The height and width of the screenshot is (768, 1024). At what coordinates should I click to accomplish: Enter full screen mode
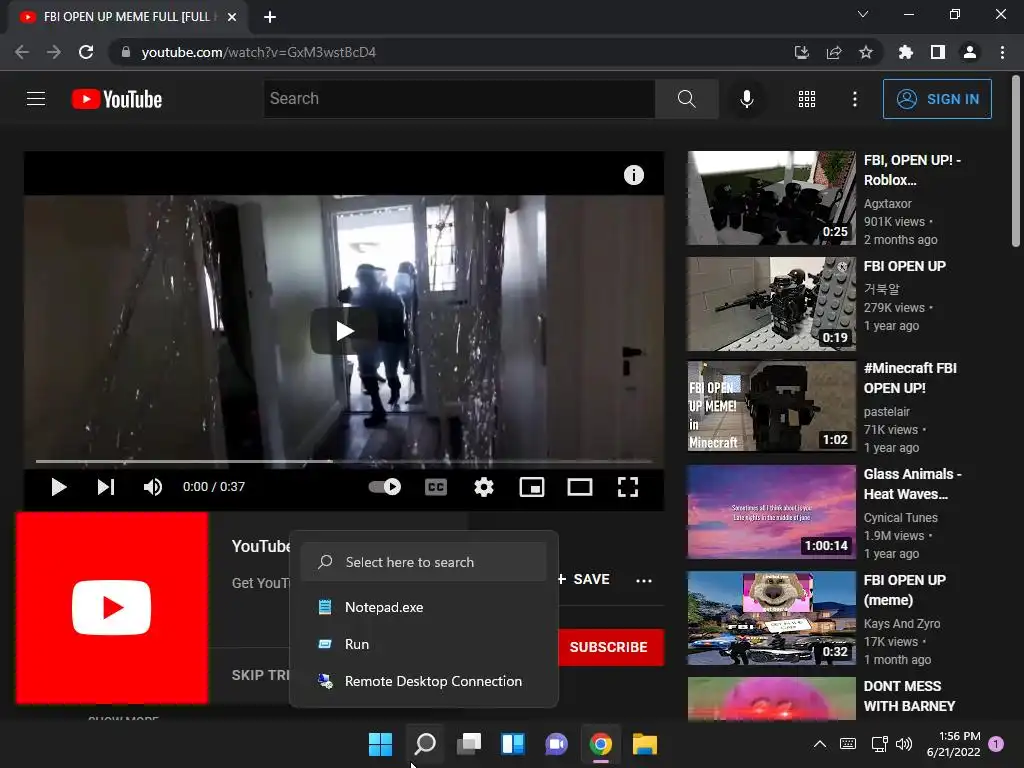(x=628, y=487)
